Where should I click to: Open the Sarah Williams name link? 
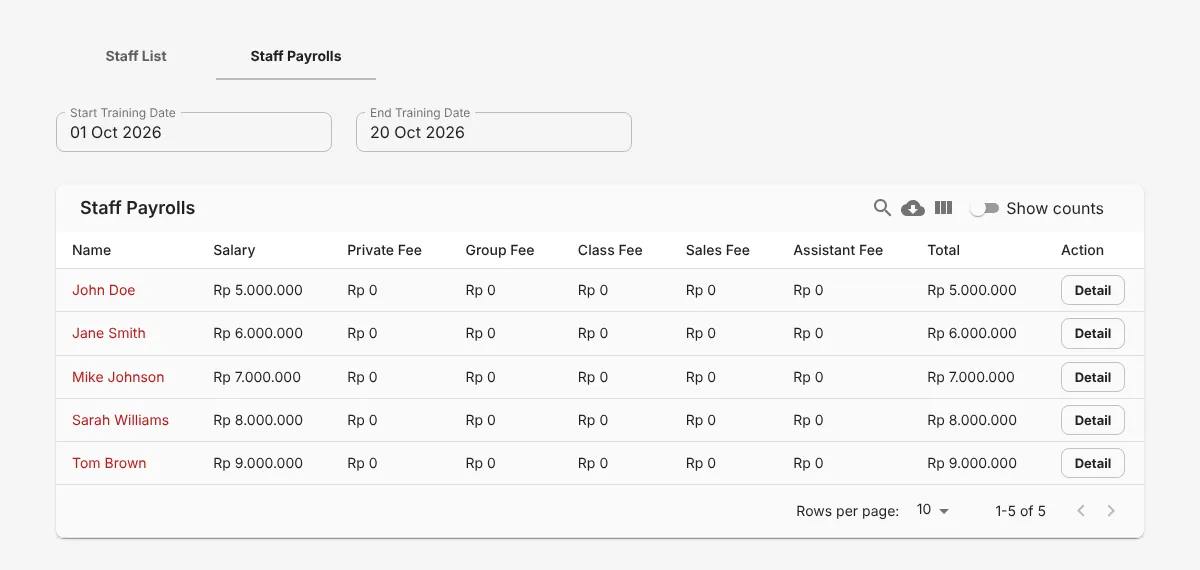click(120, 420)
